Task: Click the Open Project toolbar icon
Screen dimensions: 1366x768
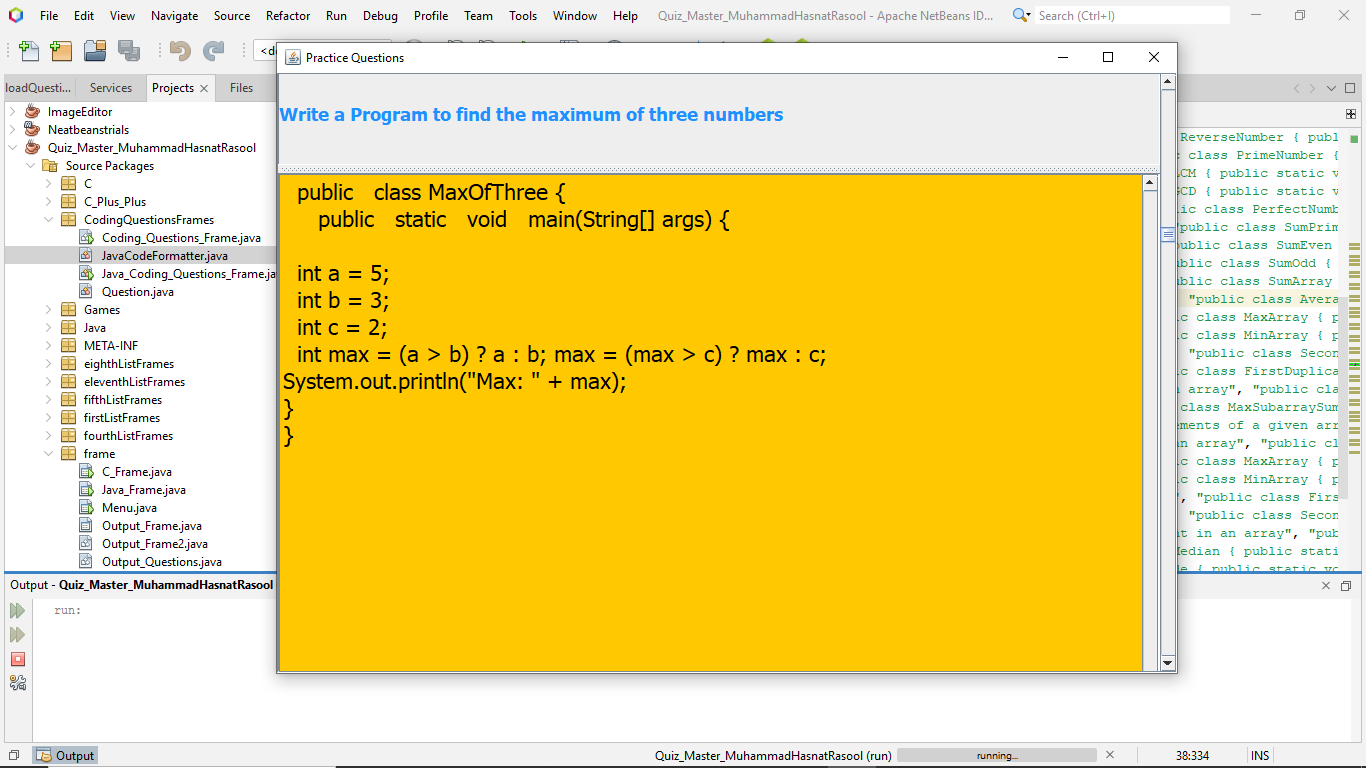Action: tap(95, 51)
